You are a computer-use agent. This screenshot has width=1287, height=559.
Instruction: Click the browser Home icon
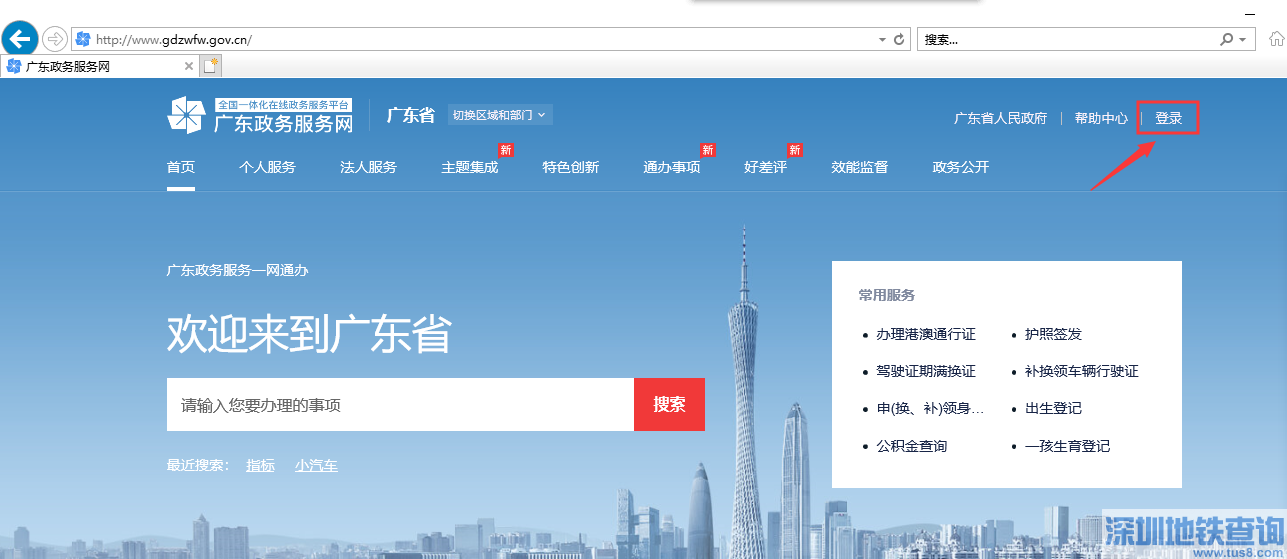pyautogui.click(x=1276, y=39)
